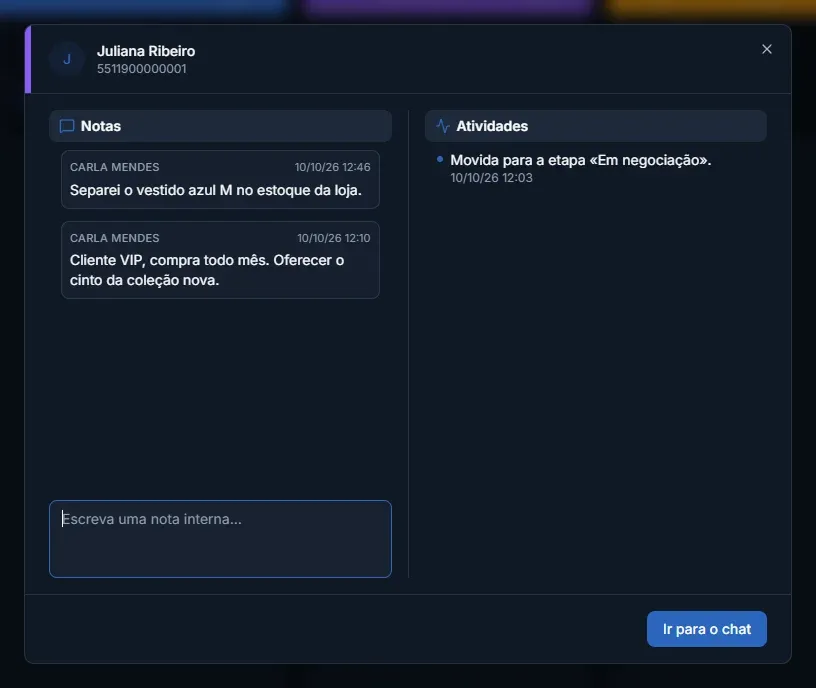Click the phone number 5511900000001

point(142,69)
